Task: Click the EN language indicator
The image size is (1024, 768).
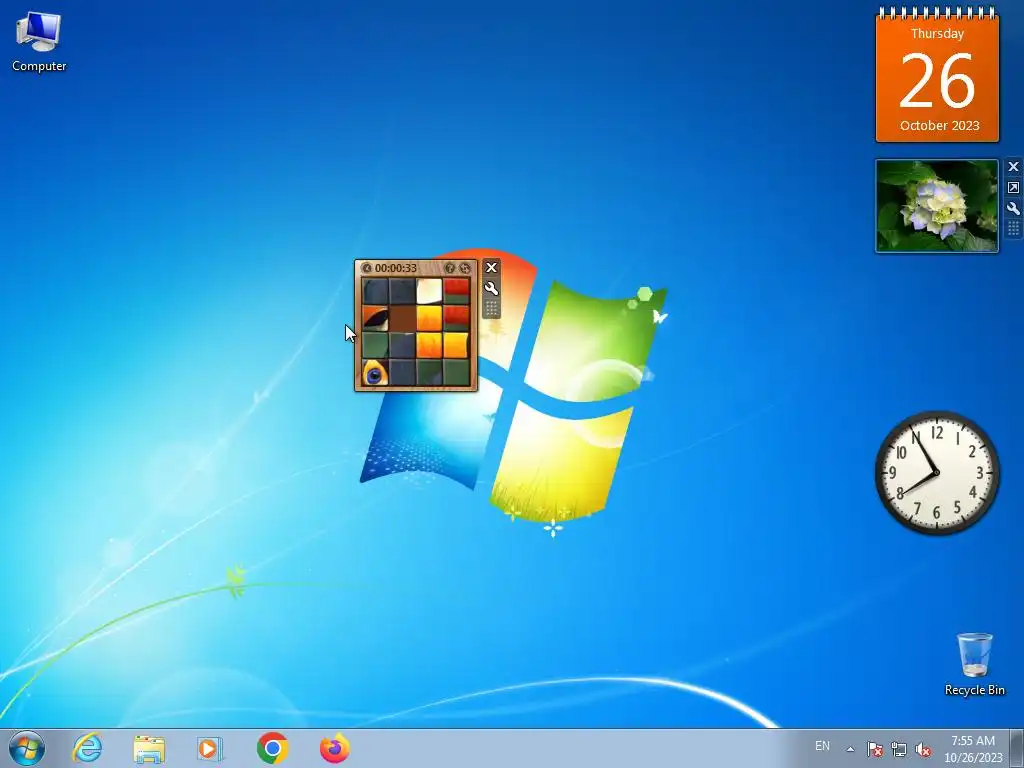Action: (x=822, y=746)
